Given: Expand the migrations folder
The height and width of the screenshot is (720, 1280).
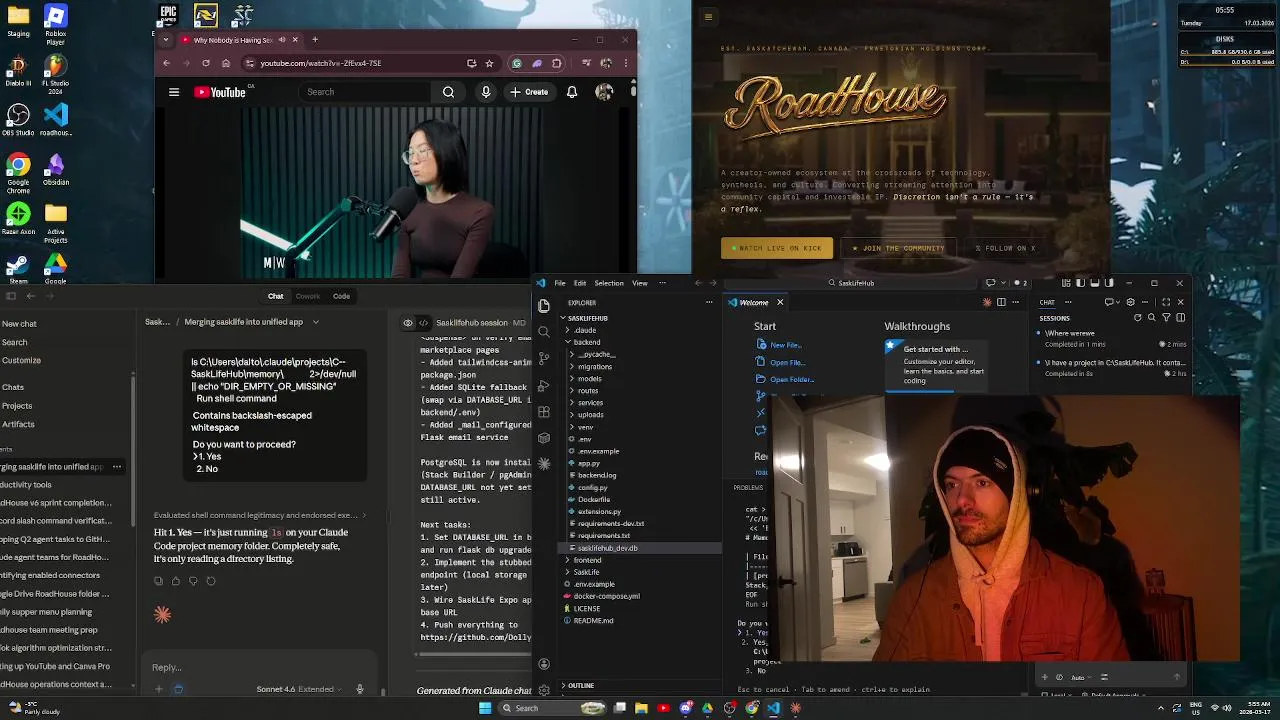Looking at the screenshot, I should coord(594,366).
